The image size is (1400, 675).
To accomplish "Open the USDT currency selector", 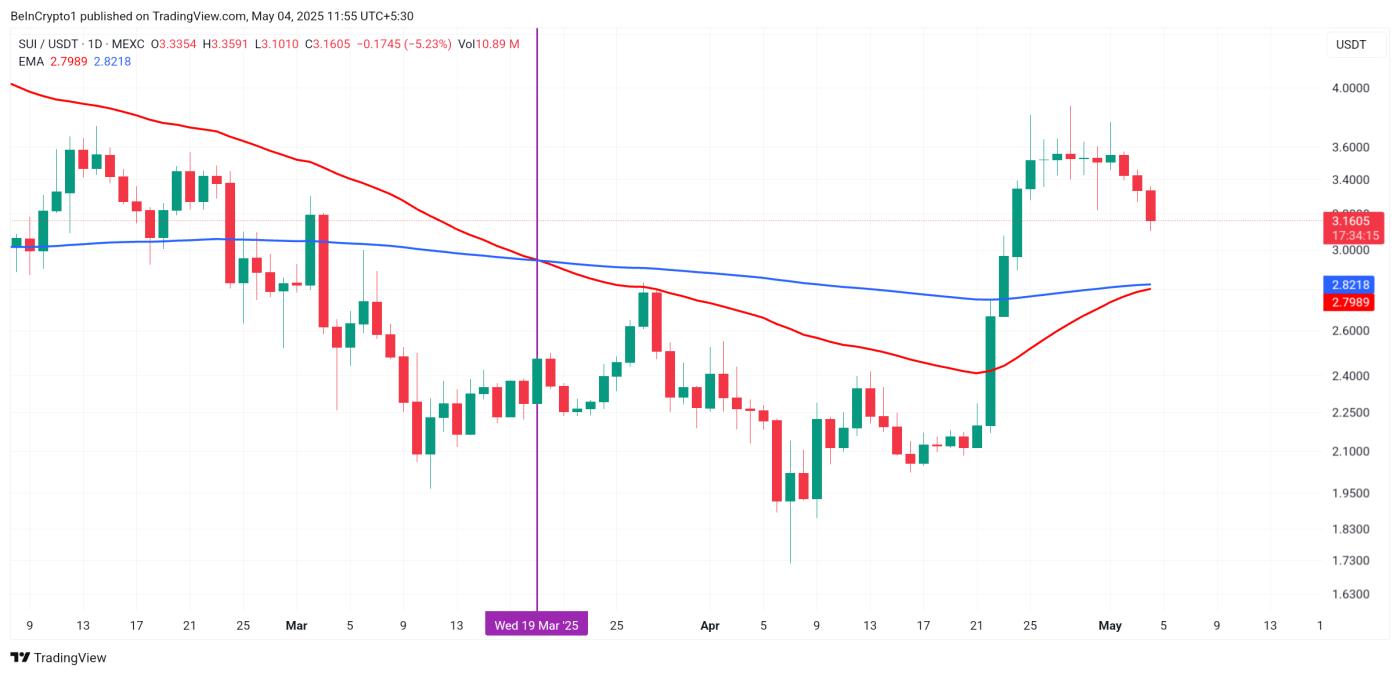I will pos(1351,45).
